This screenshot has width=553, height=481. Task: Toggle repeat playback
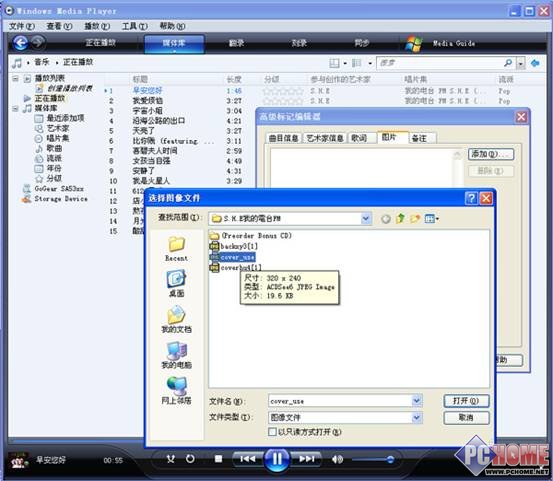click(190, 459)
